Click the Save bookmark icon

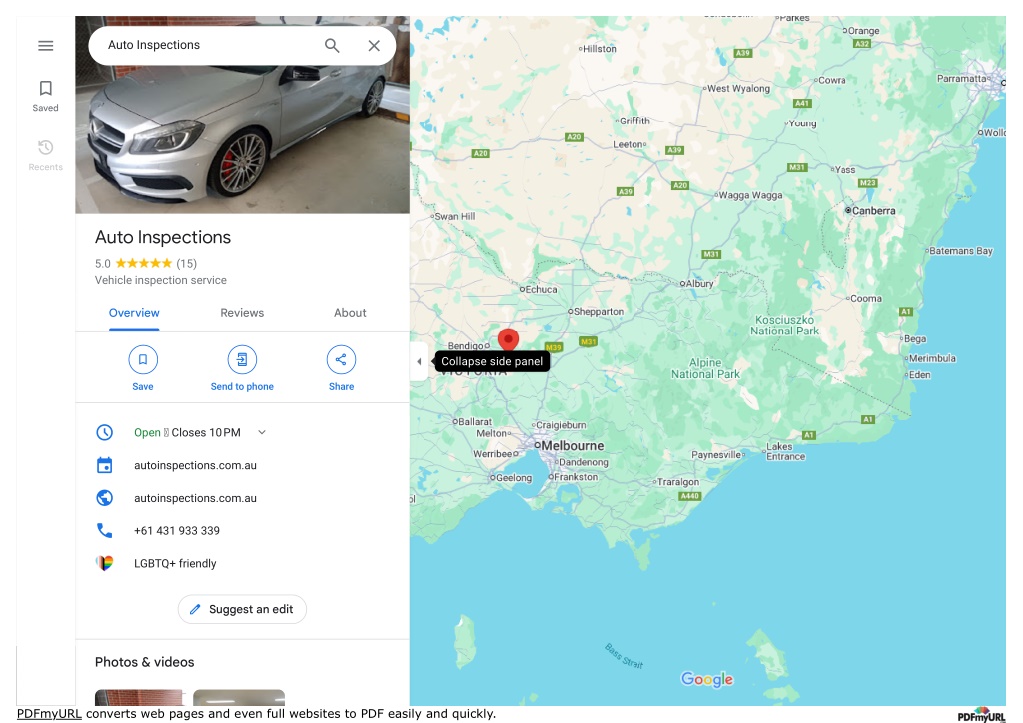click(143, 360)
